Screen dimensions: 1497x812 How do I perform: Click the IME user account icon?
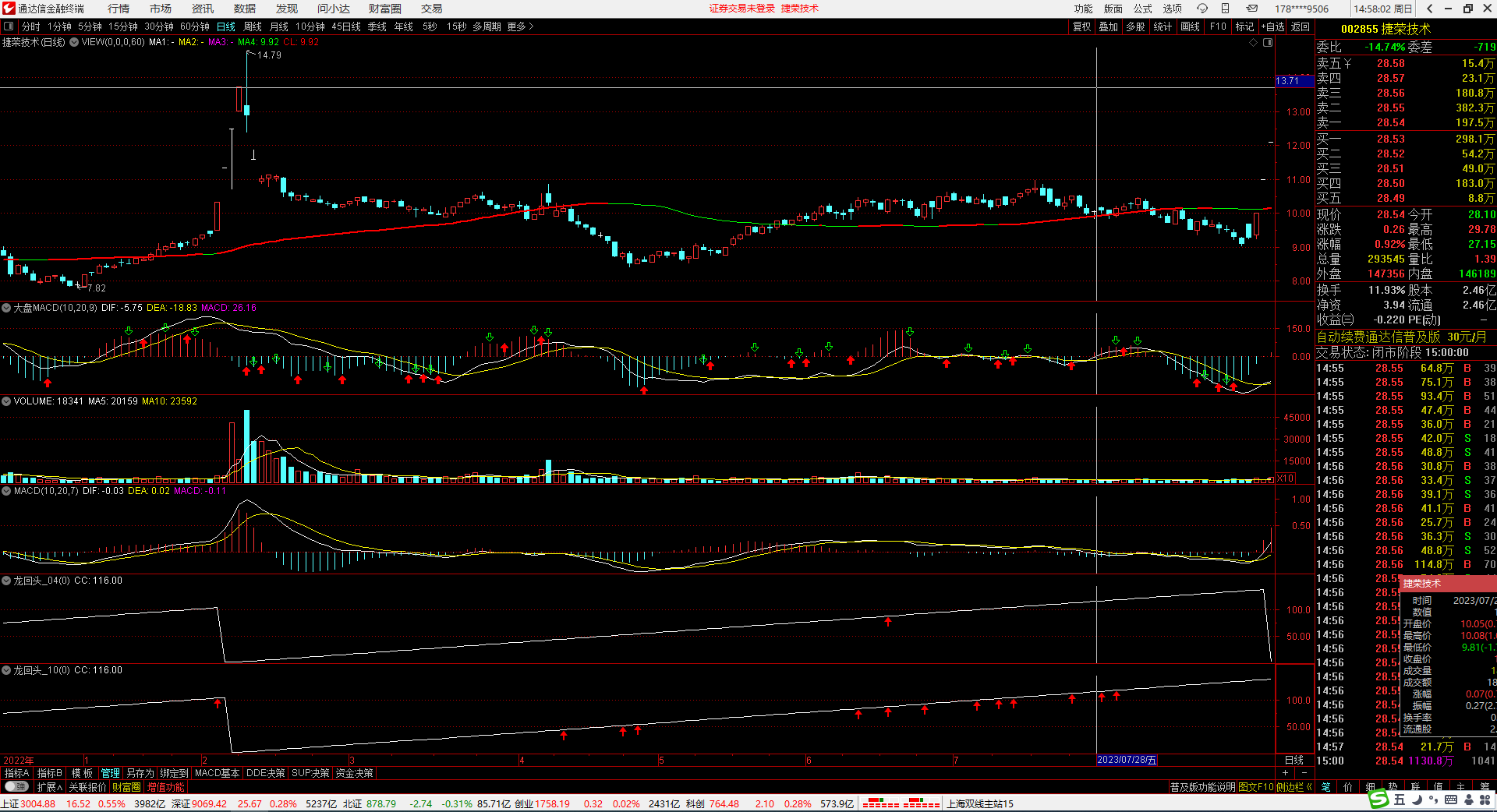click(1467, 800)
